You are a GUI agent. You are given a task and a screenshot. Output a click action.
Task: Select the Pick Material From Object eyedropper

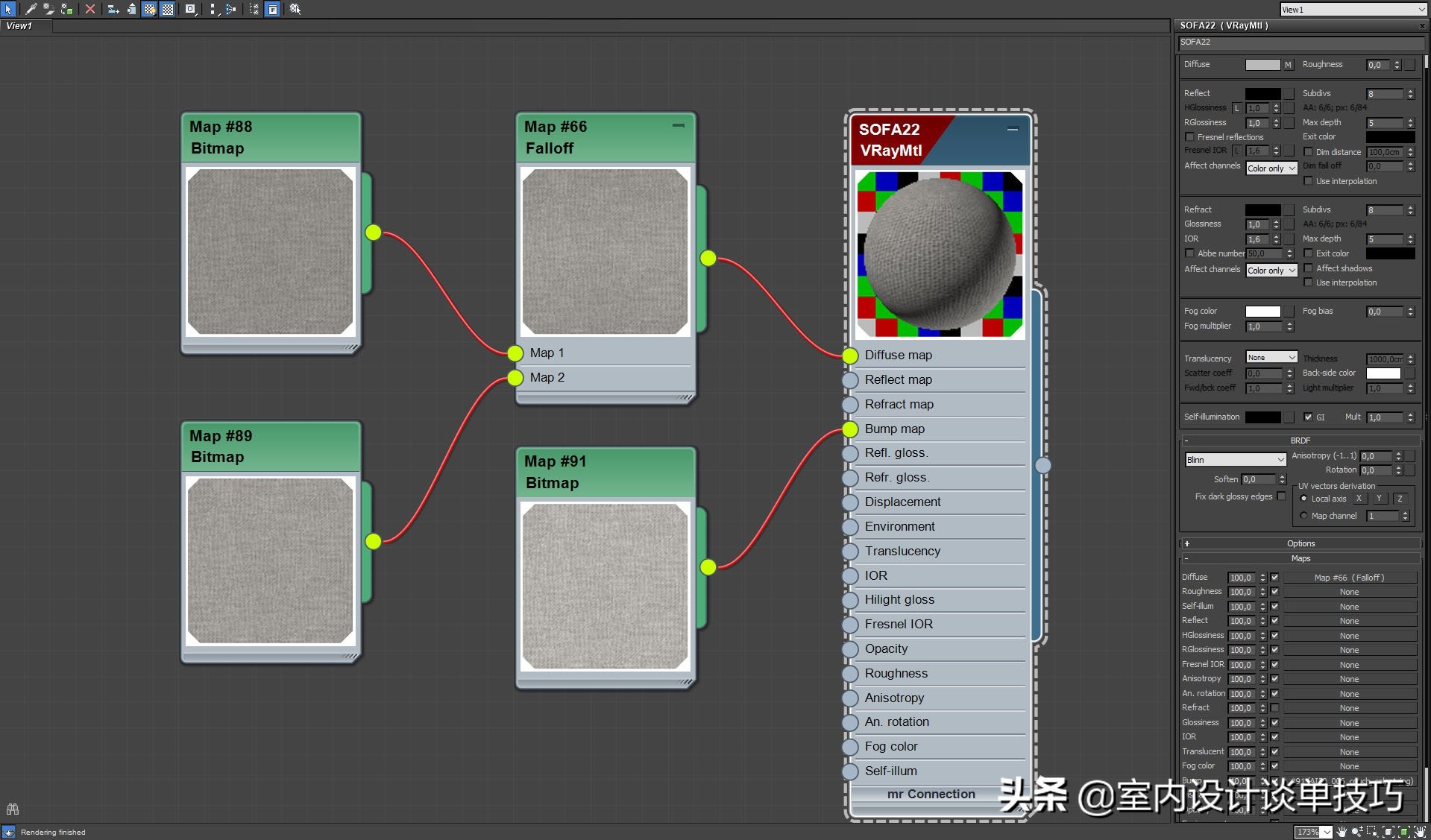tap(31, 9)
